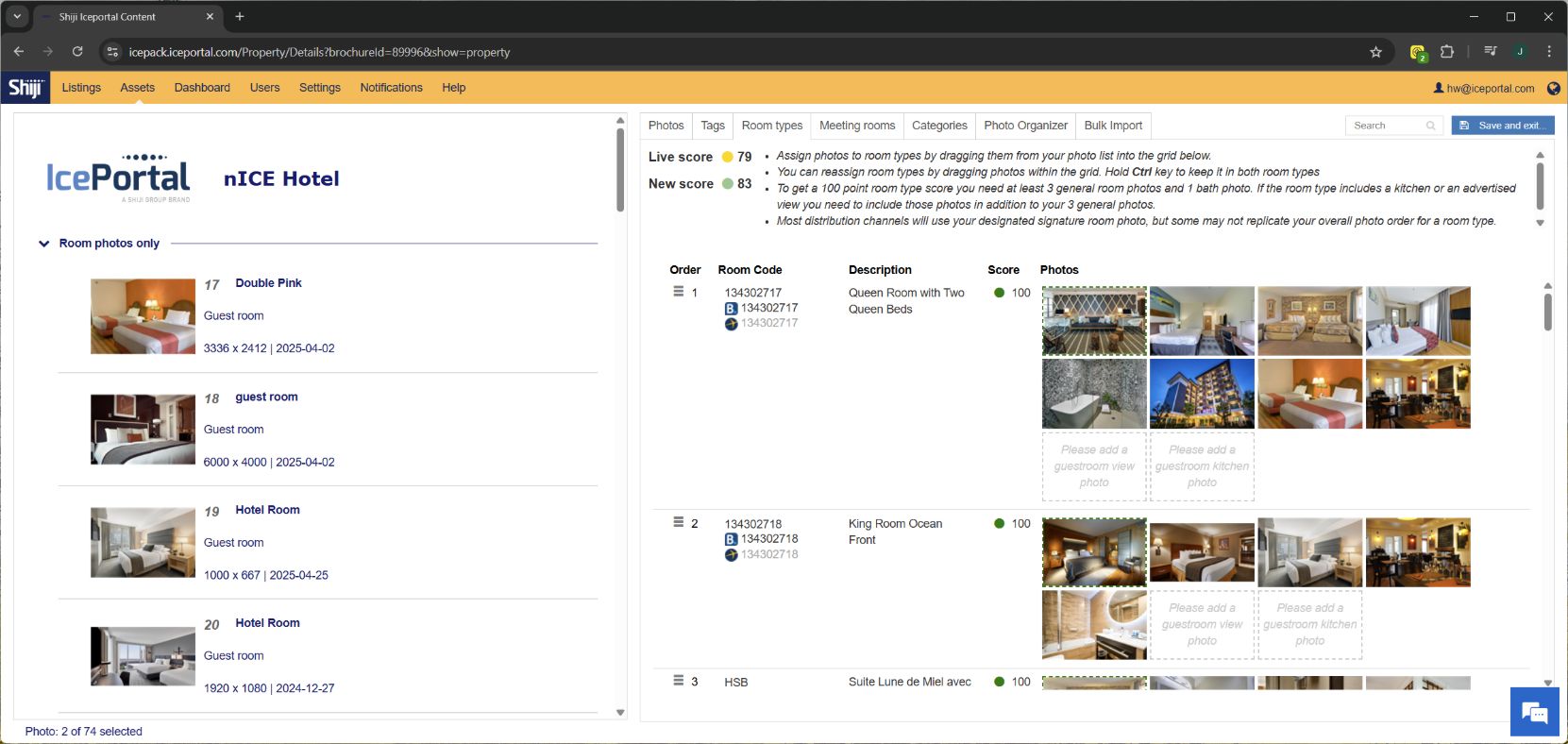Open the browser tab list dropdown
Screen dimensions: 1568x744
coord(17,16)
